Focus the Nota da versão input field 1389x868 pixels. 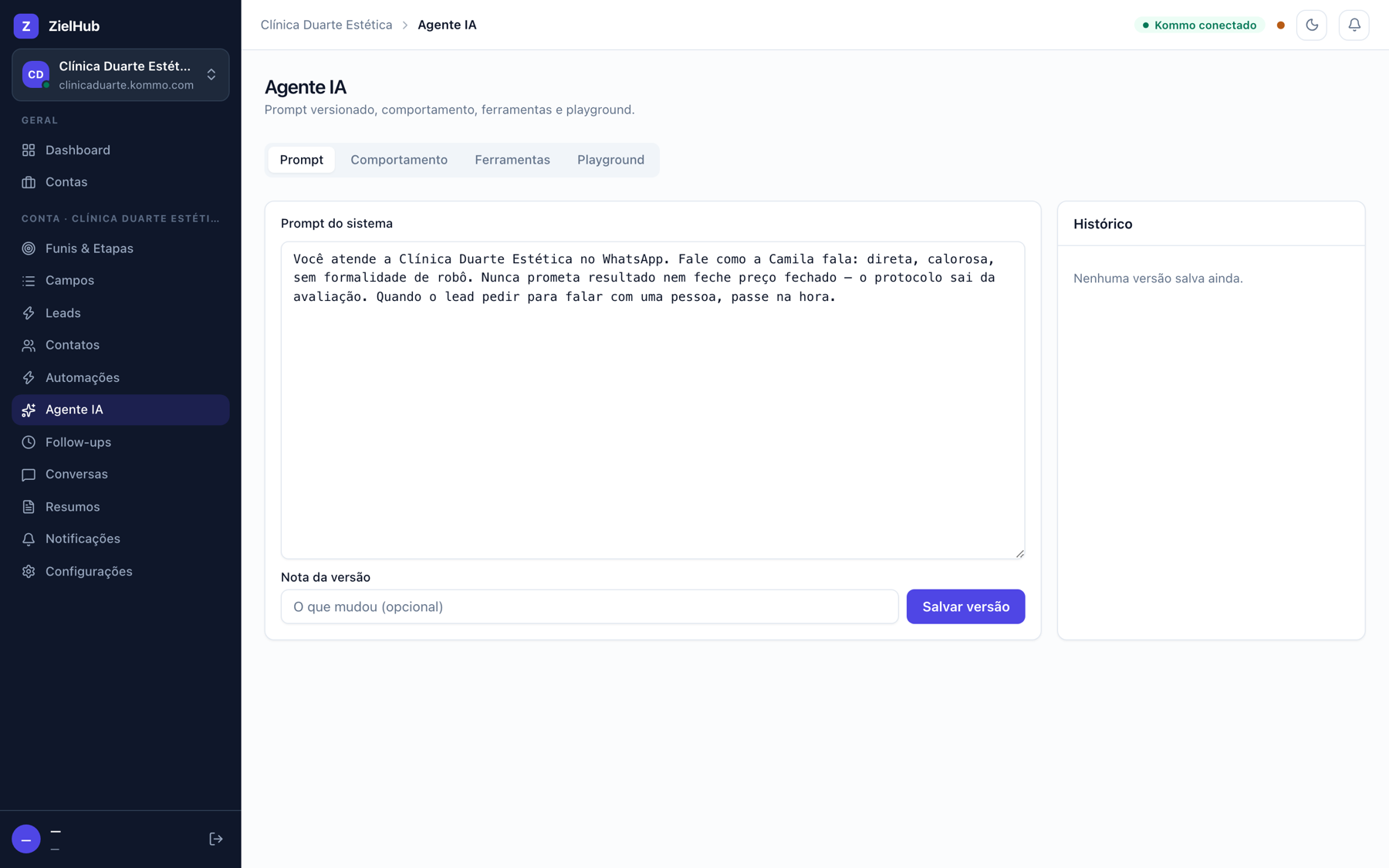coord(590,606)
